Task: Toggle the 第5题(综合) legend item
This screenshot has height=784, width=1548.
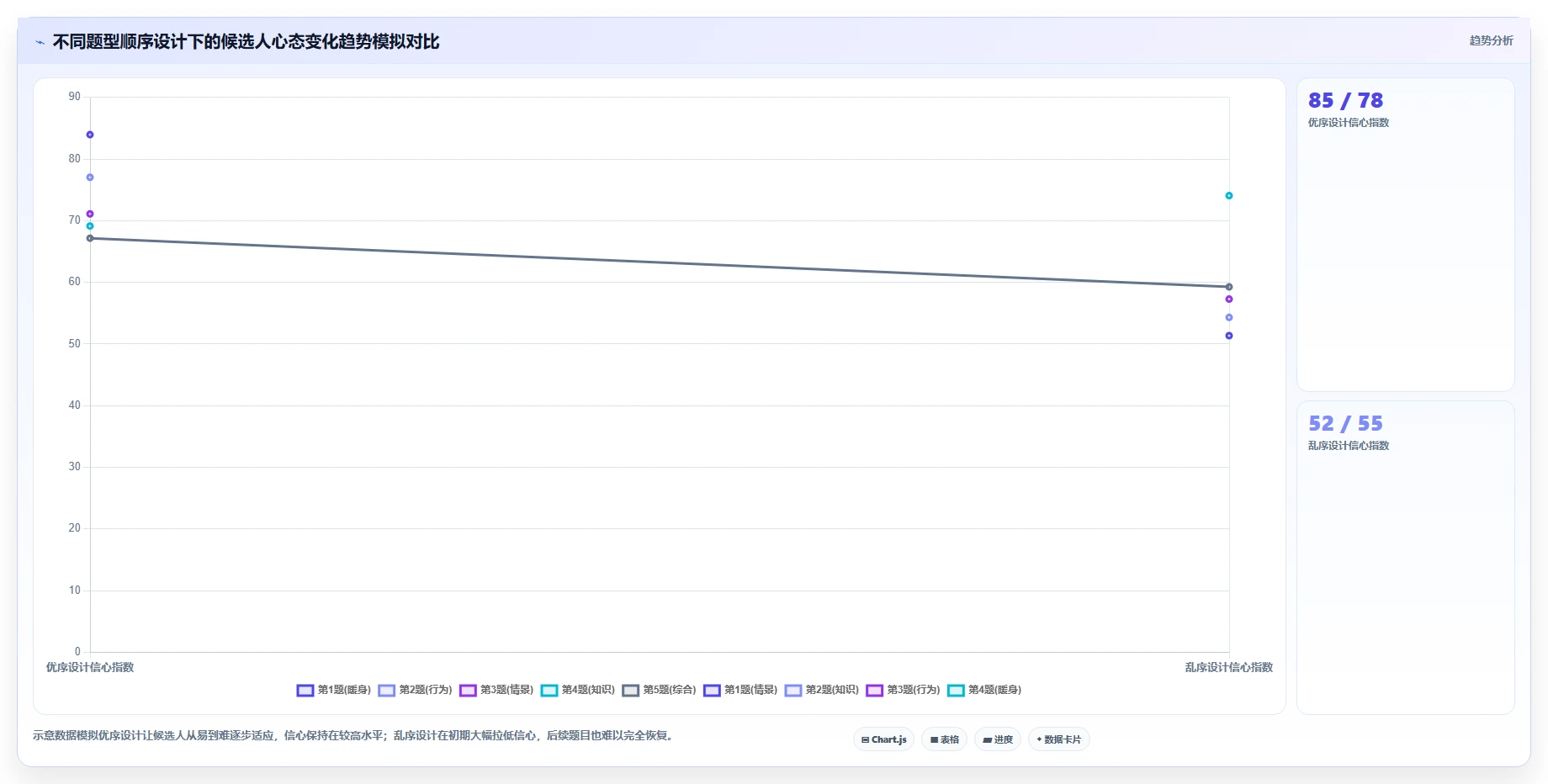Action: [660, 690]
